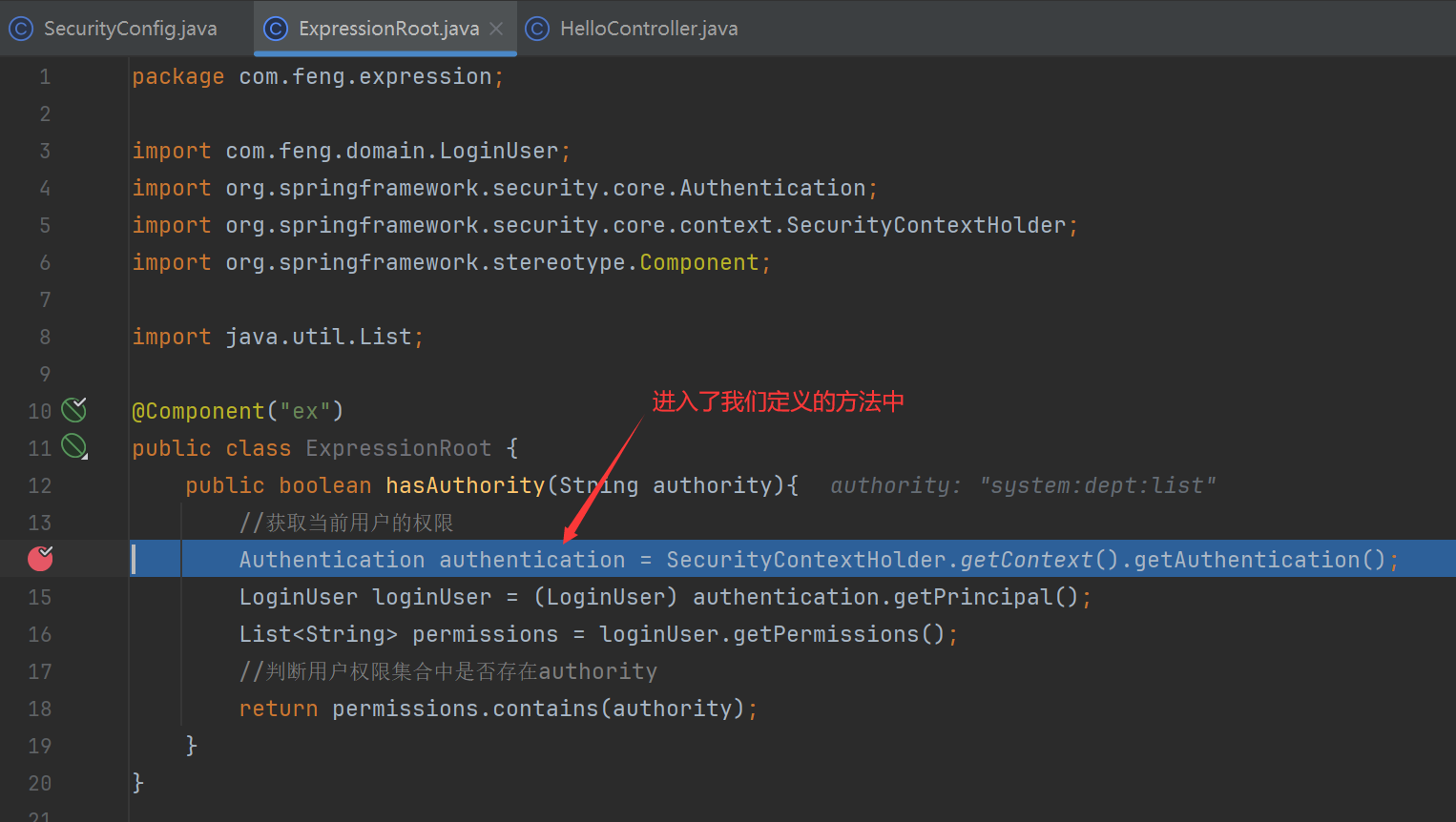The image size is (1456, 822).
Task: Click the Authentication import on line 4
Action: 773,188
